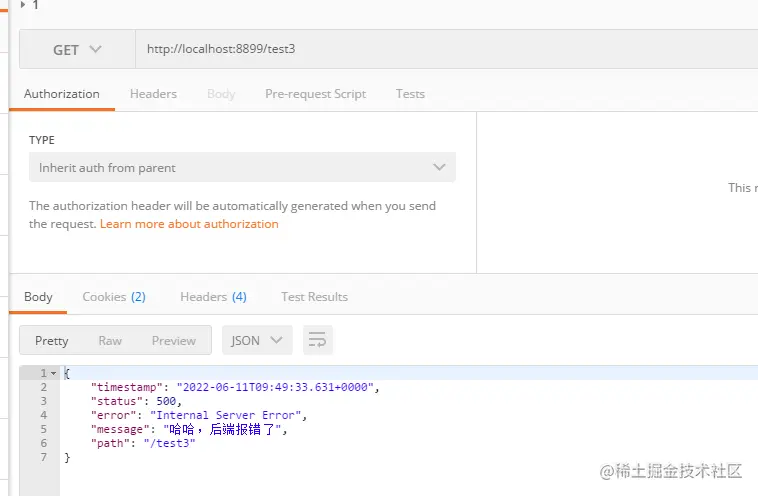This screenshot has height=496, width=758.
Task: Select the response Body tab
Action: point(38,297)
